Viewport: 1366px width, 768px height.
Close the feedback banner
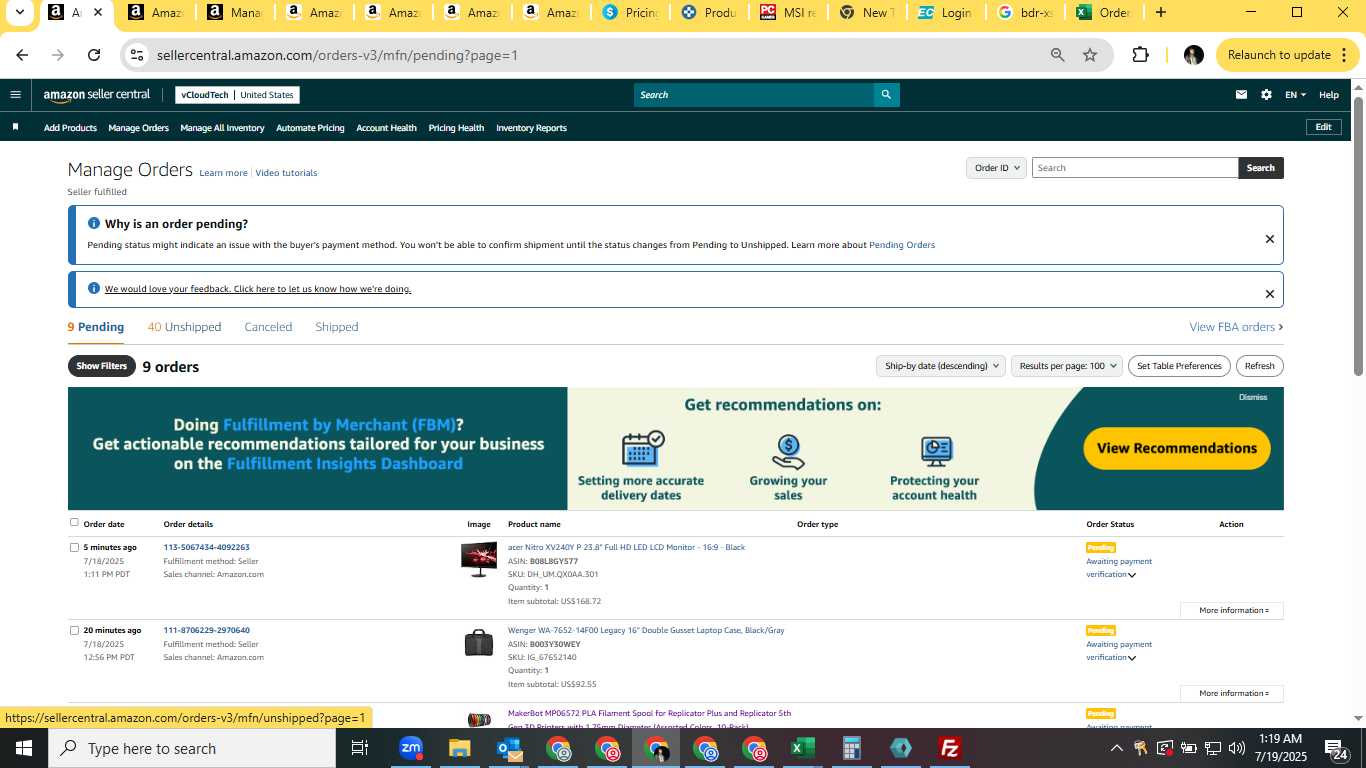1269,294
